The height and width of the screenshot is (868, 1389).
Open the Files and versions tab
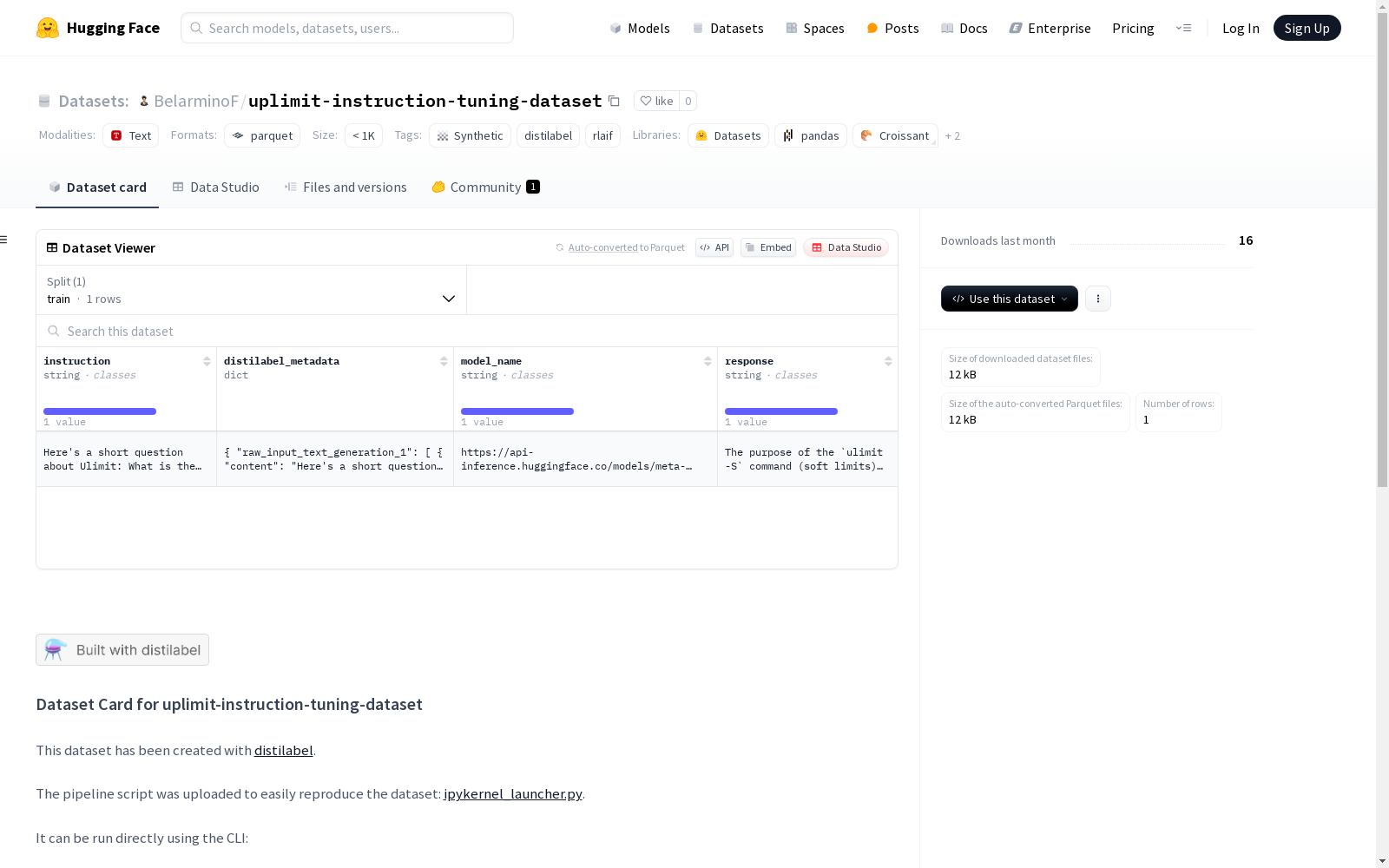click(x=346, y=187)
